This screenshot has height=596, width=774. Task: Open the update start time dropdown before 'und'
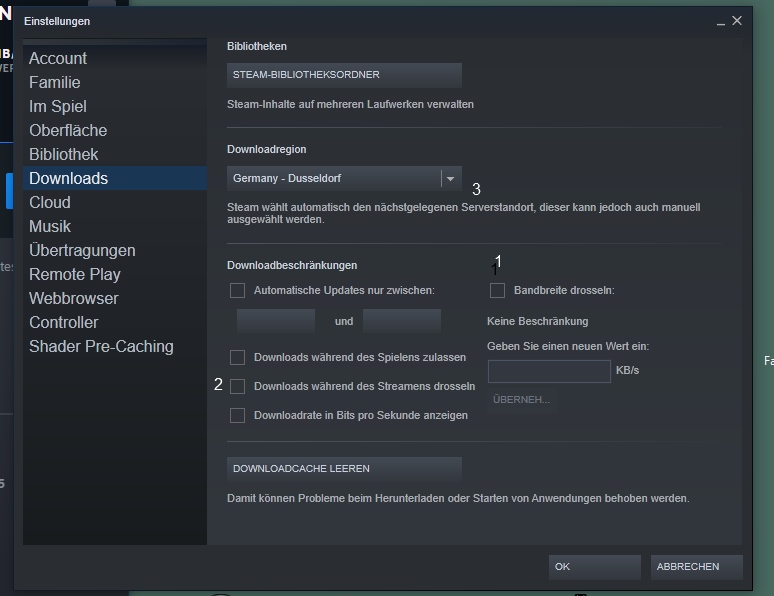coord(276,321)
